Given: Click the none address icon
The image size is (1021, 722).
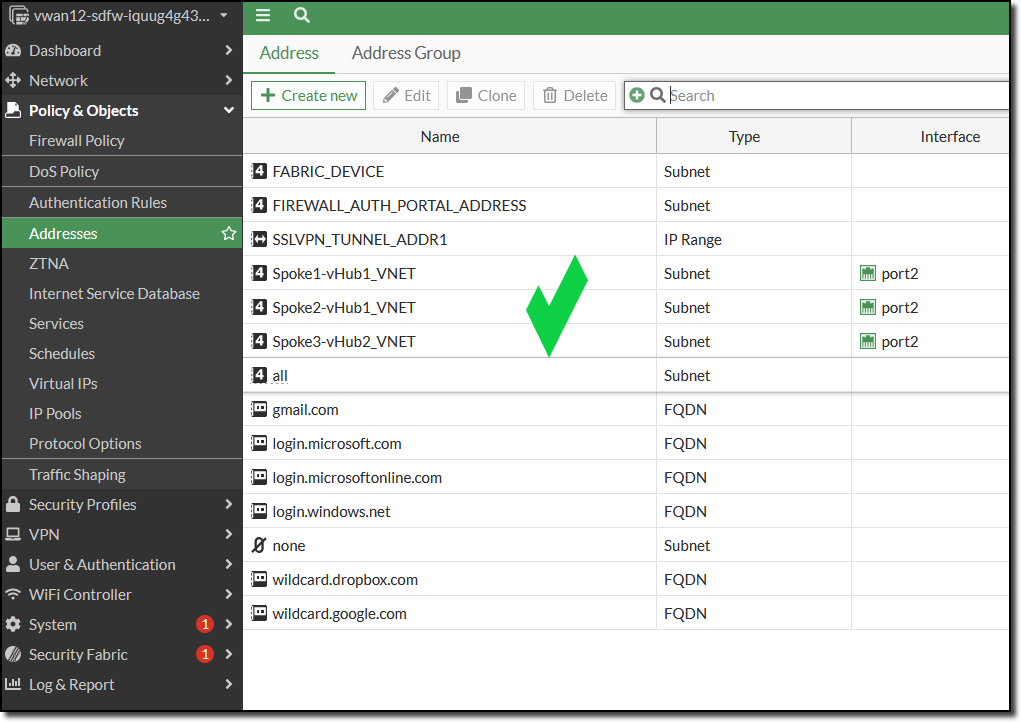Looking at the screenshot, I should [259, 545].
